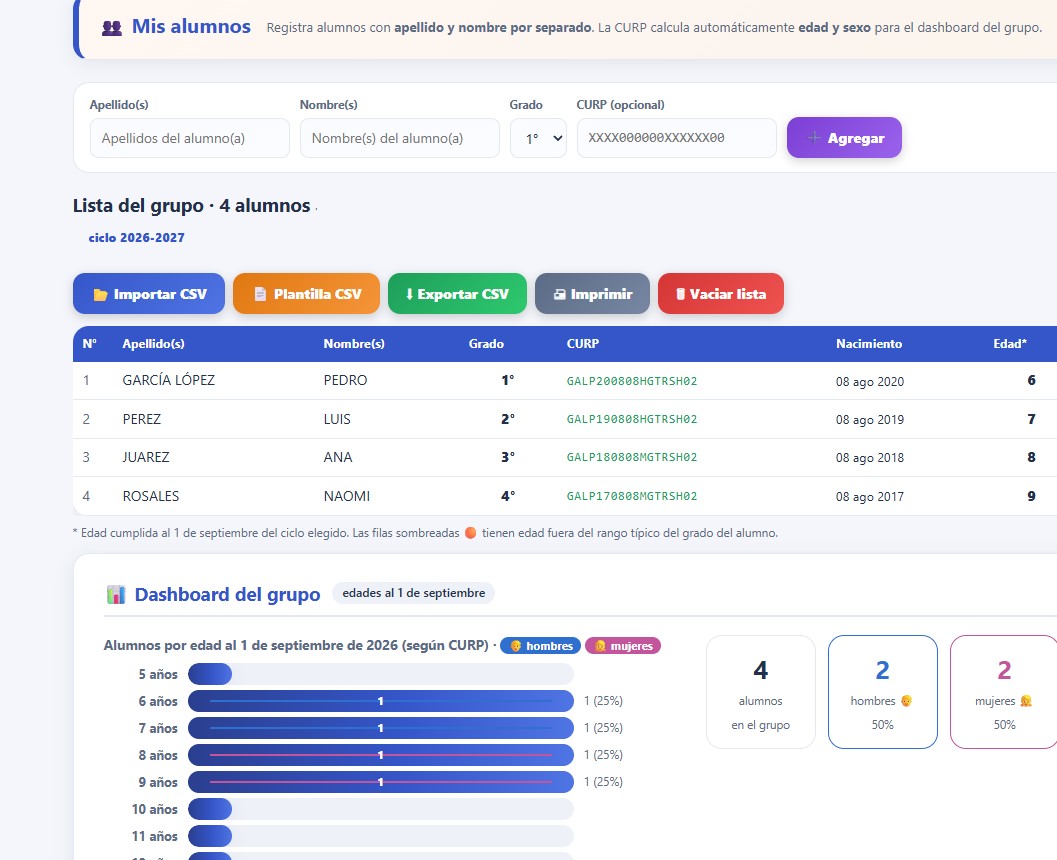Click the Agregar button

pos(844,138)
